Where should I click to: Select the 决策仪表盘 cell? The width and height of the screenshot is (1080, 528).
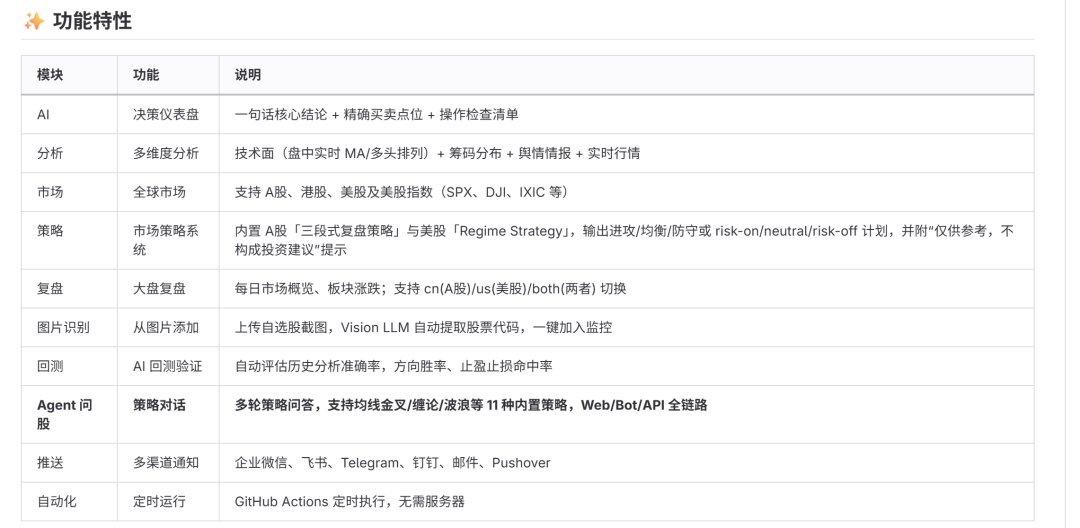click(166, 114)
